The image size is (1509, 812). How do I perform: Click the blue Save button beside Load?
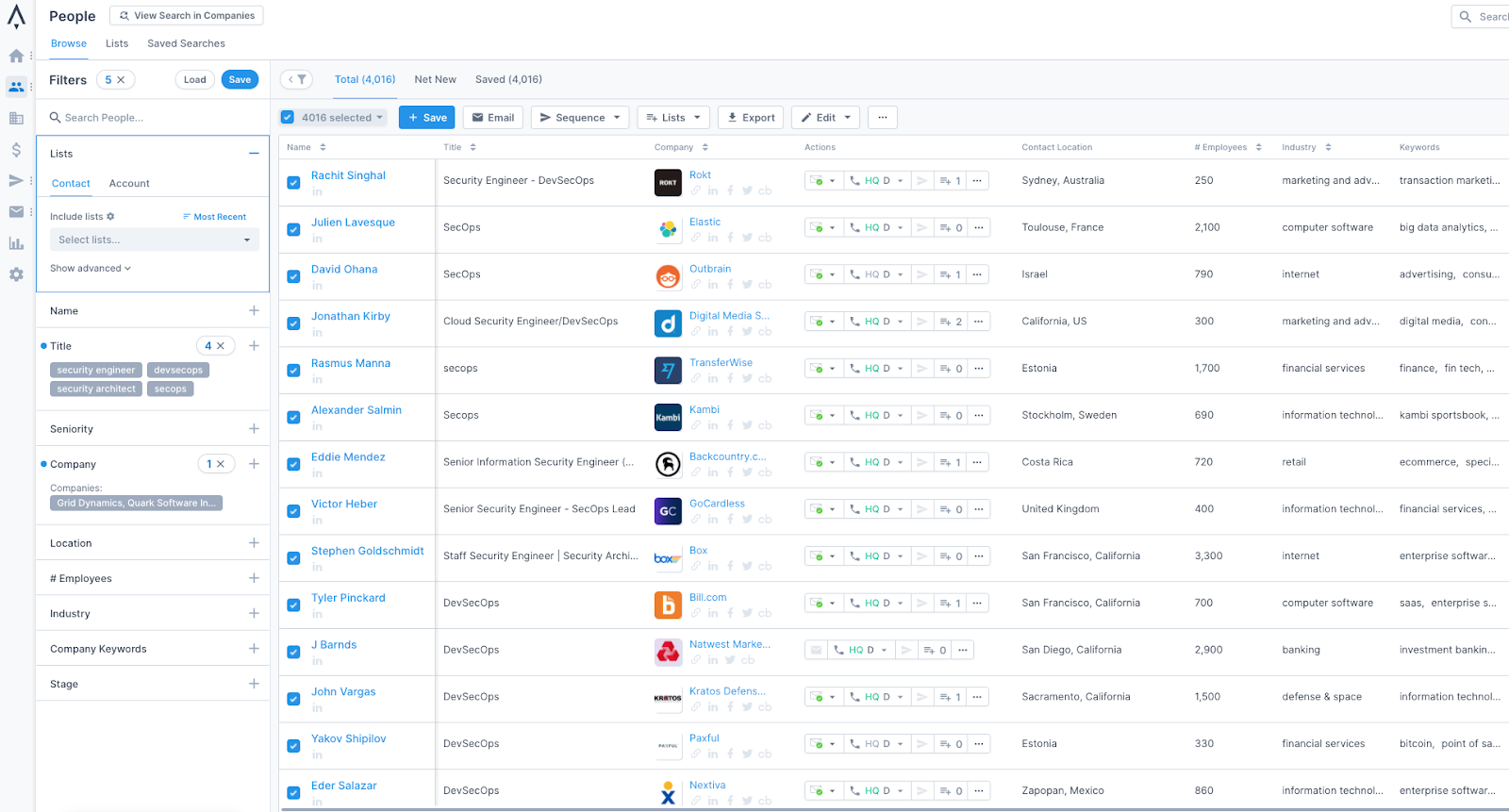[x=240, y=80]
